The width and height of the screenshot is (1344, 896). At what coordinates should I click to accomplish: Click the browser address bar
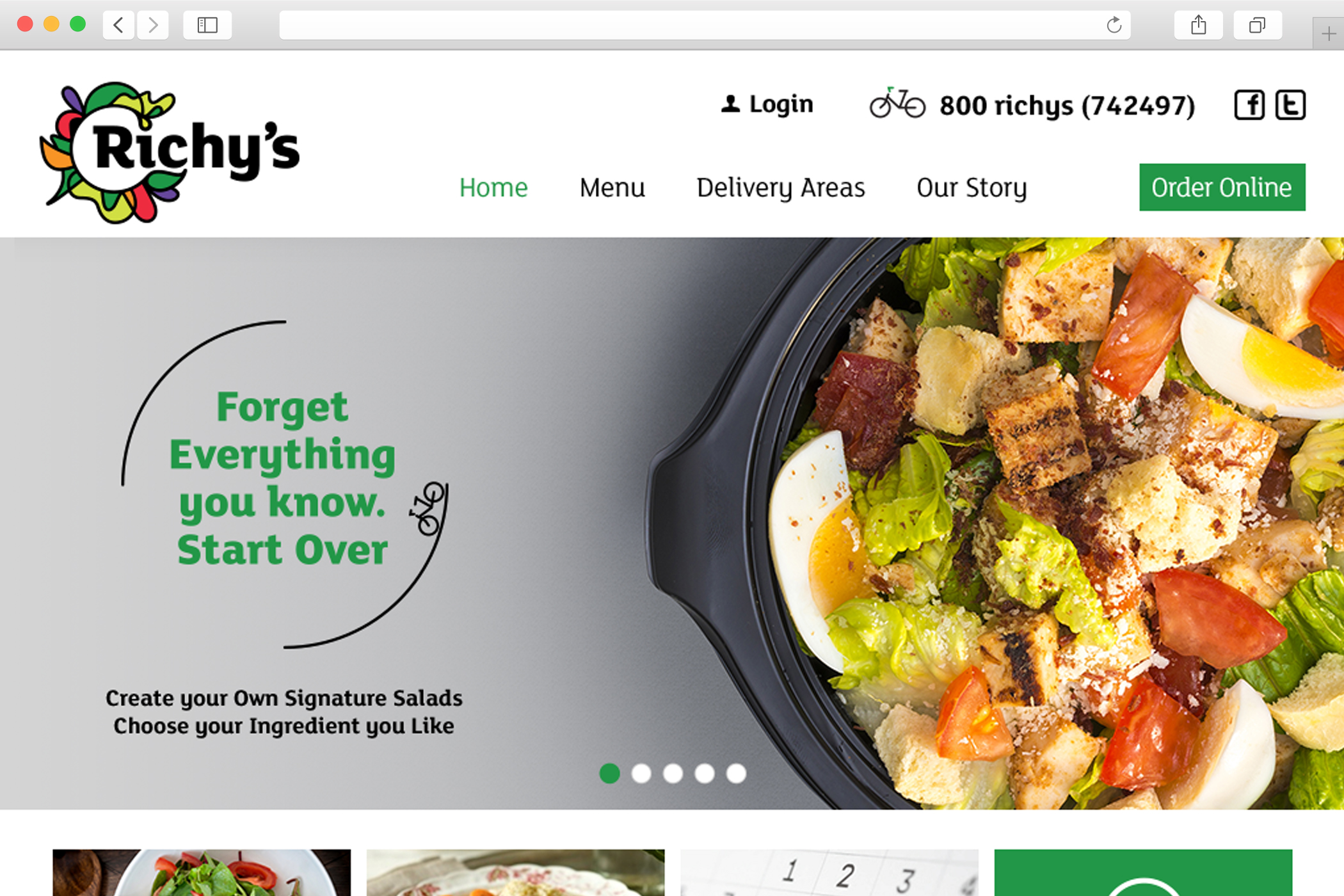click(691, 25)
